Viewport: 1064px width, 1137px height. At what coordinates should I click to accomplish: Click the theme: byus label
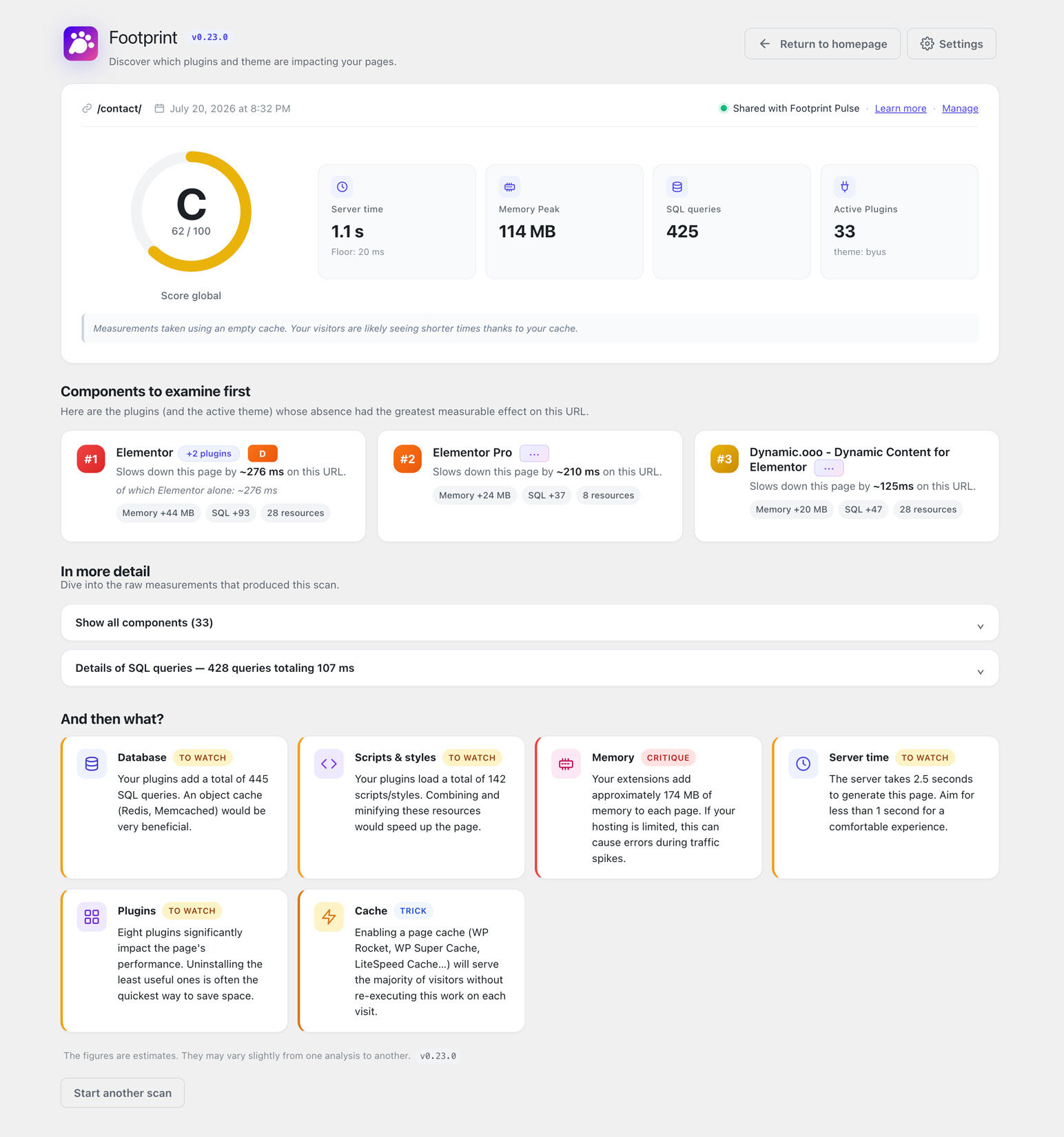click(859, 252)
